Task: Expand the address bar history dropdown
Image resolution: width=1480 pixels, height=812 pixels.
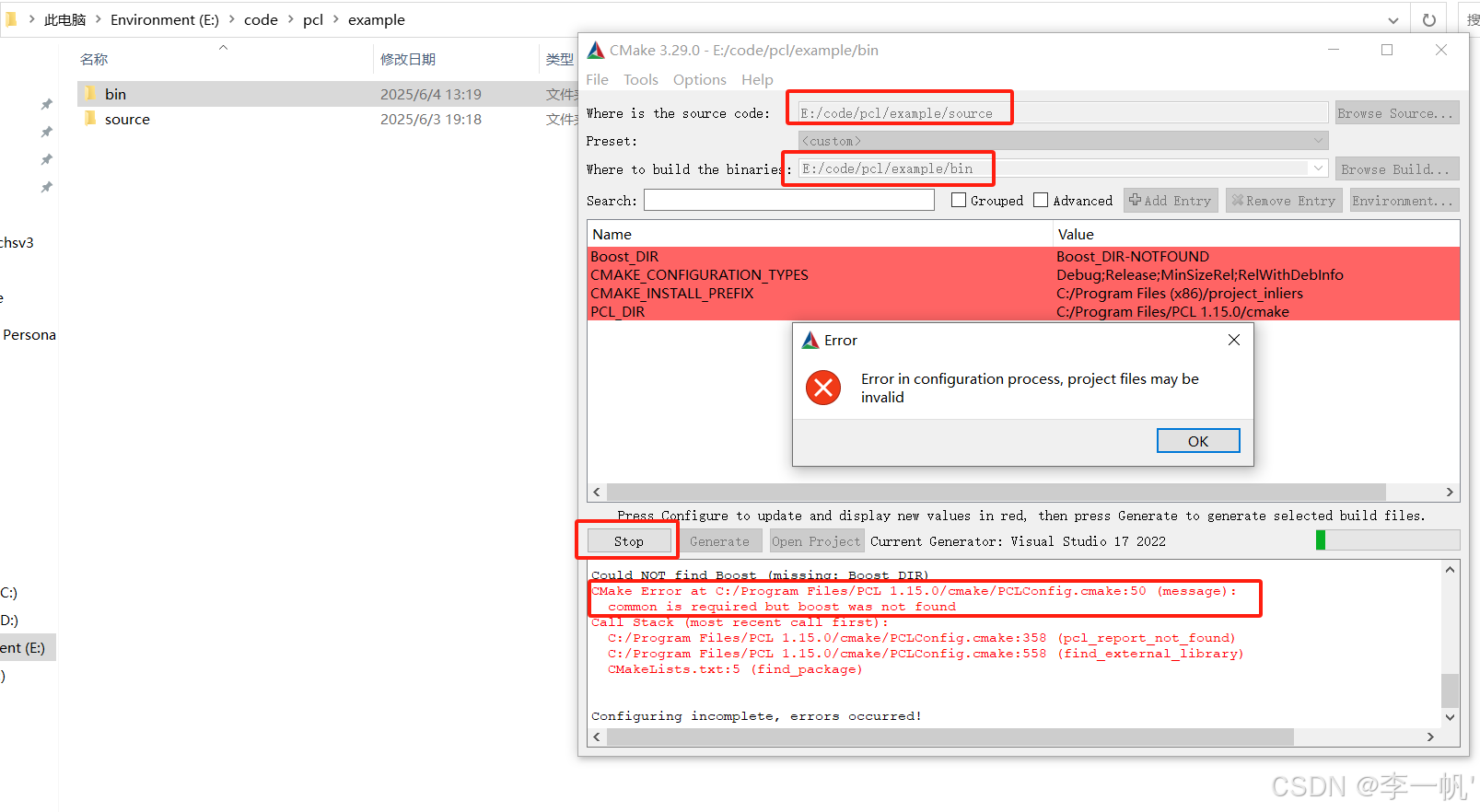Action: (1393, 20)
